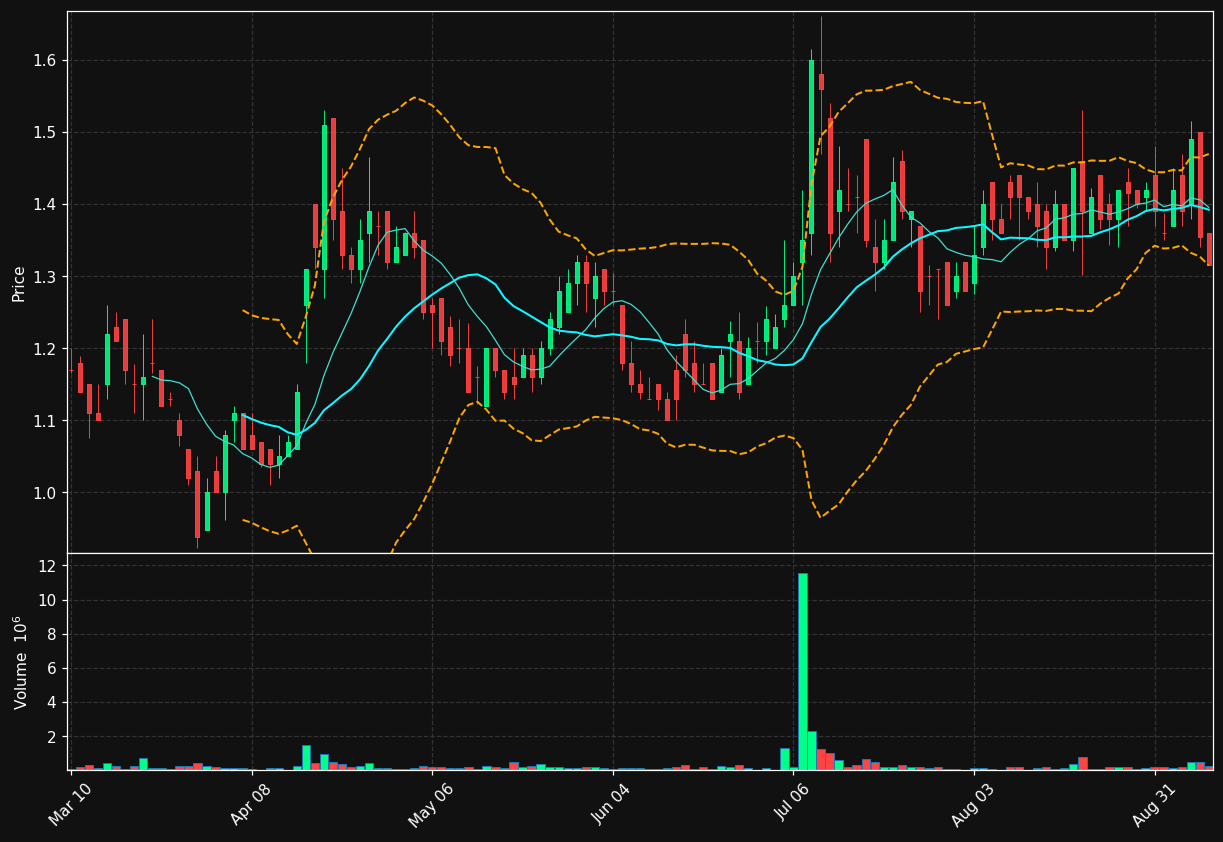Click the 1.1 price axis label
This screenshot has height=842, width=1223.
click(x=46, y=421)
